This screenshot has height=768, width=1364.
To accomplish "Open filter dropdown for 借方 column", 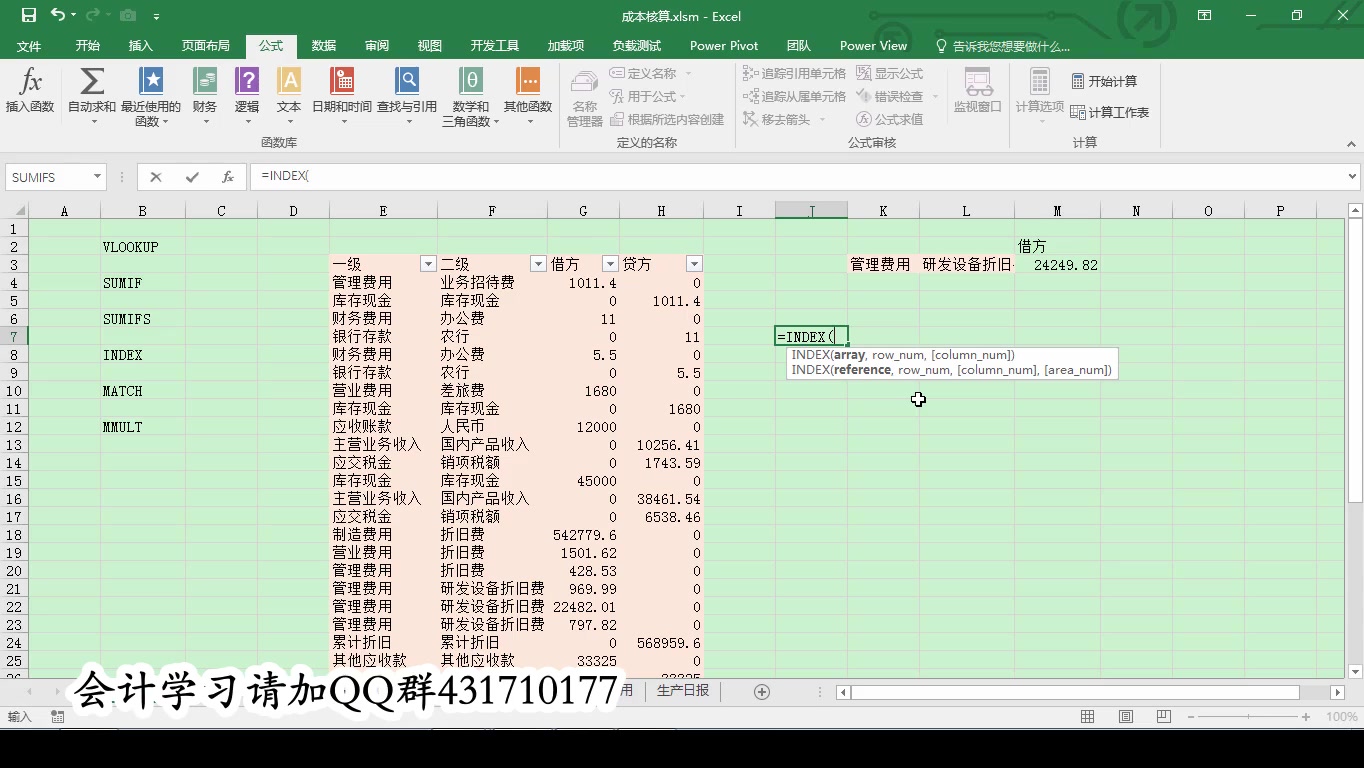I will (x=610, y=264).
